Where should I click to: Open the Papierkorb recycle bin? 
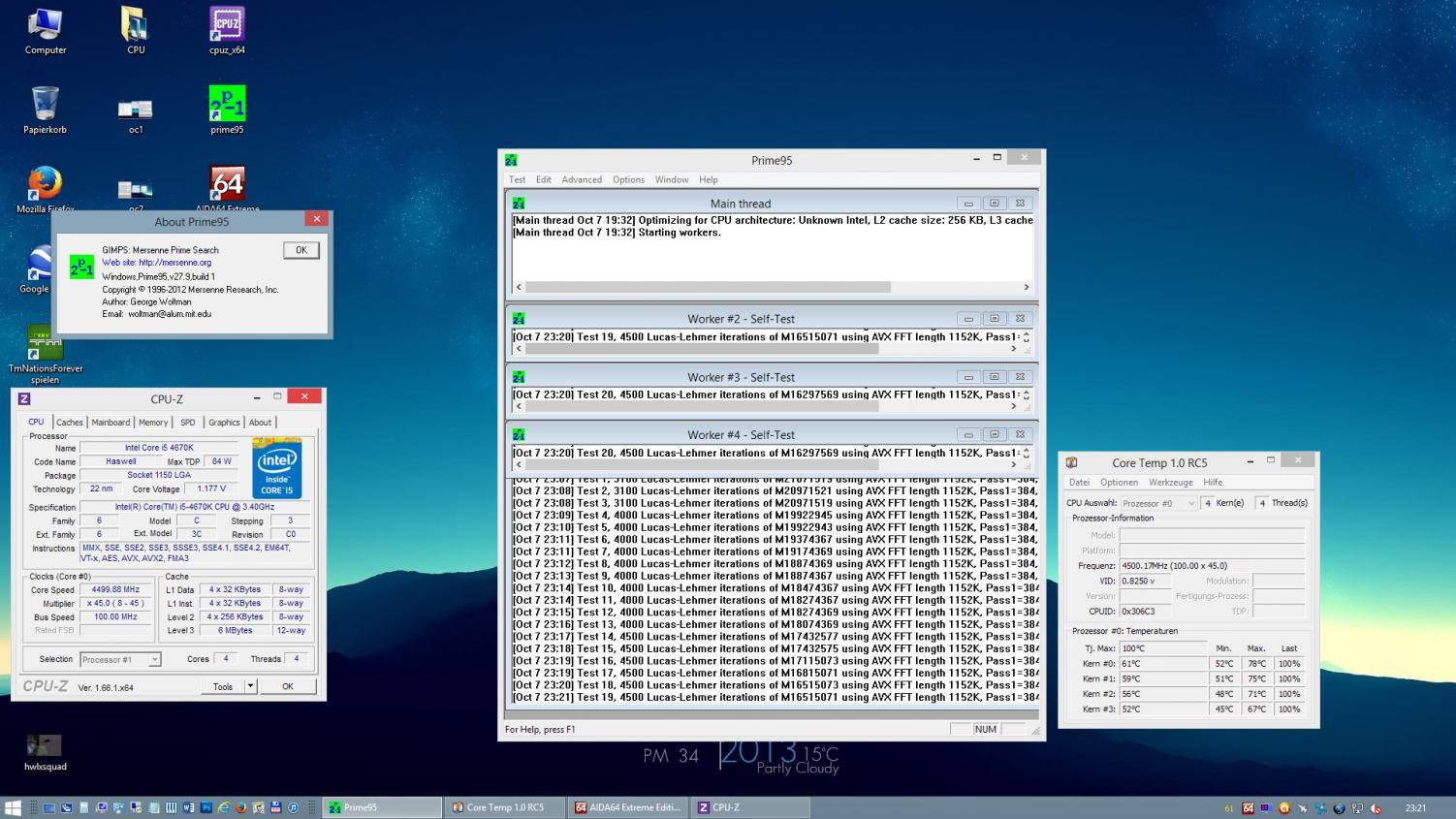[45, 110]
